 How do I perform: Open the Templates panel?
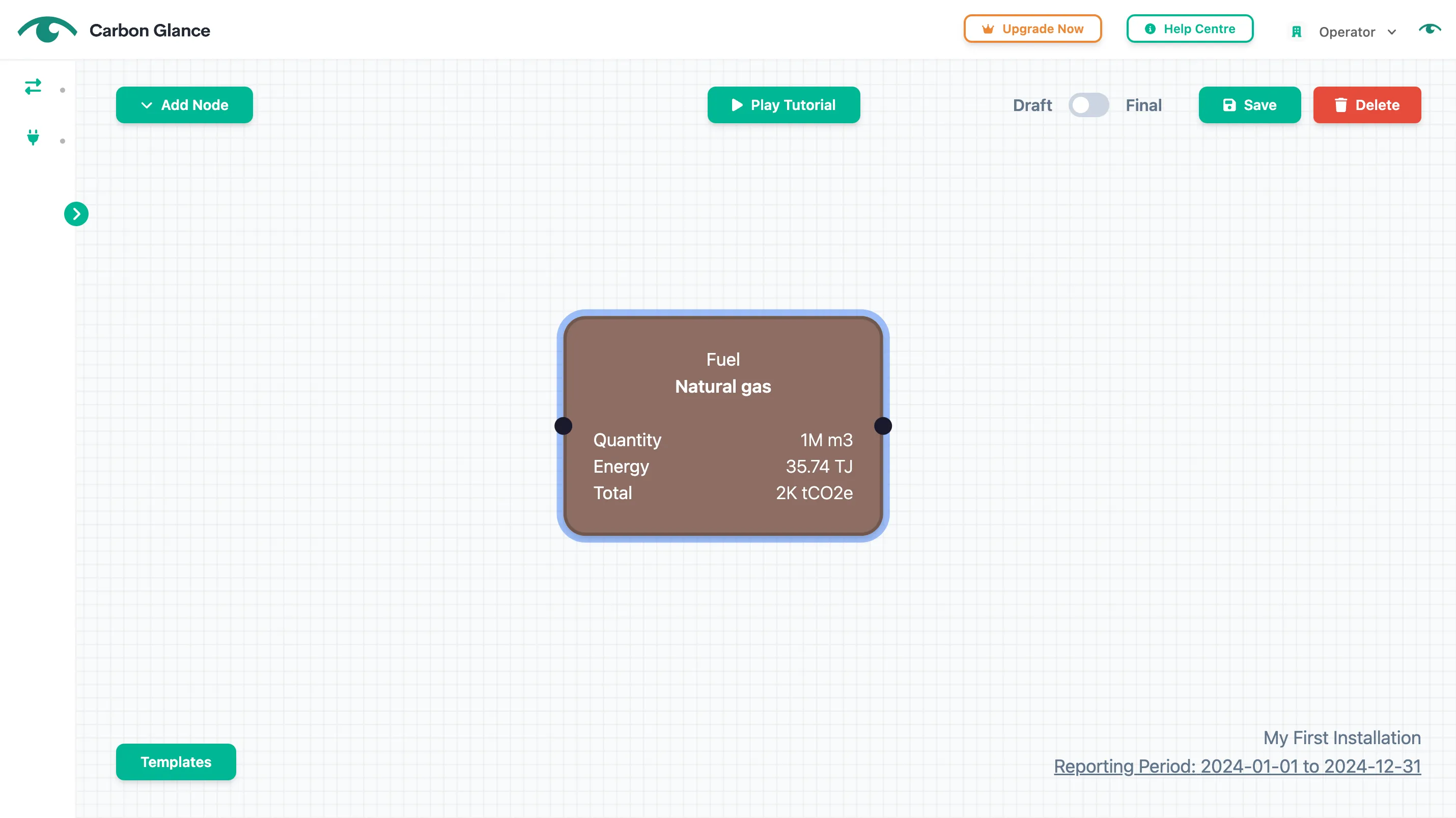tap(176, 762)
